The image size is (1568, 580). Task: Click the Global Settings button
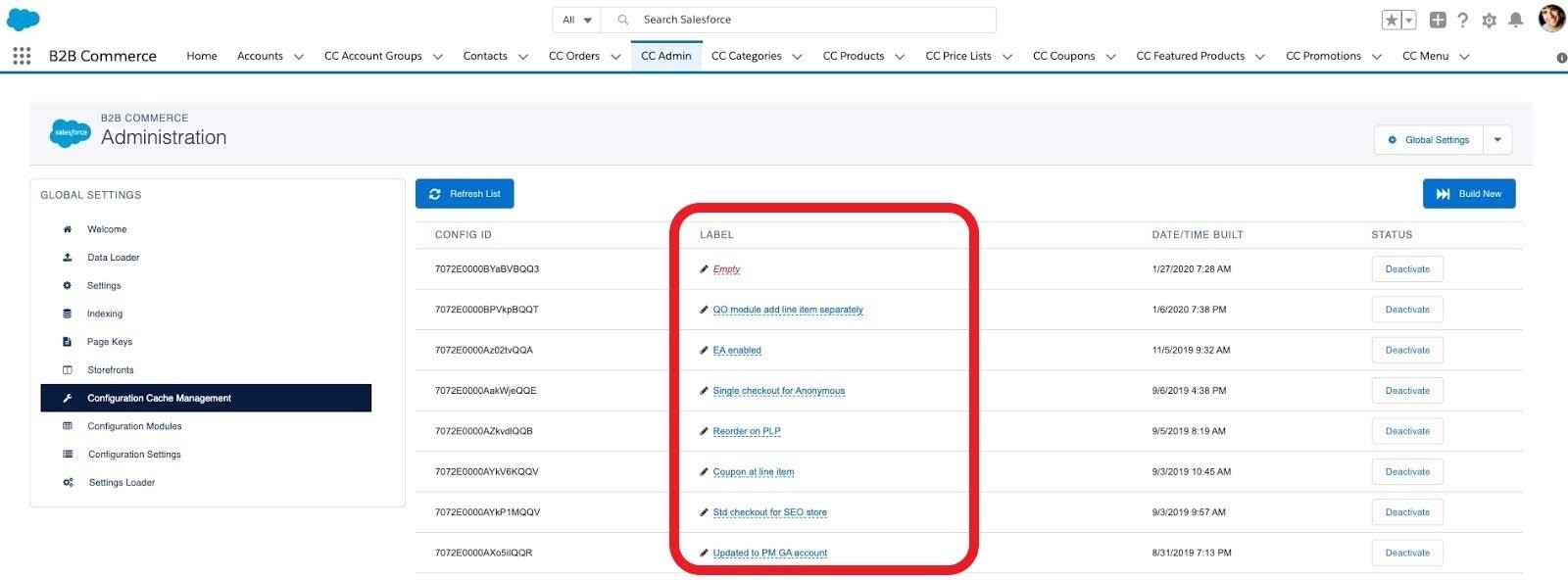click(x=1429, y=140)
